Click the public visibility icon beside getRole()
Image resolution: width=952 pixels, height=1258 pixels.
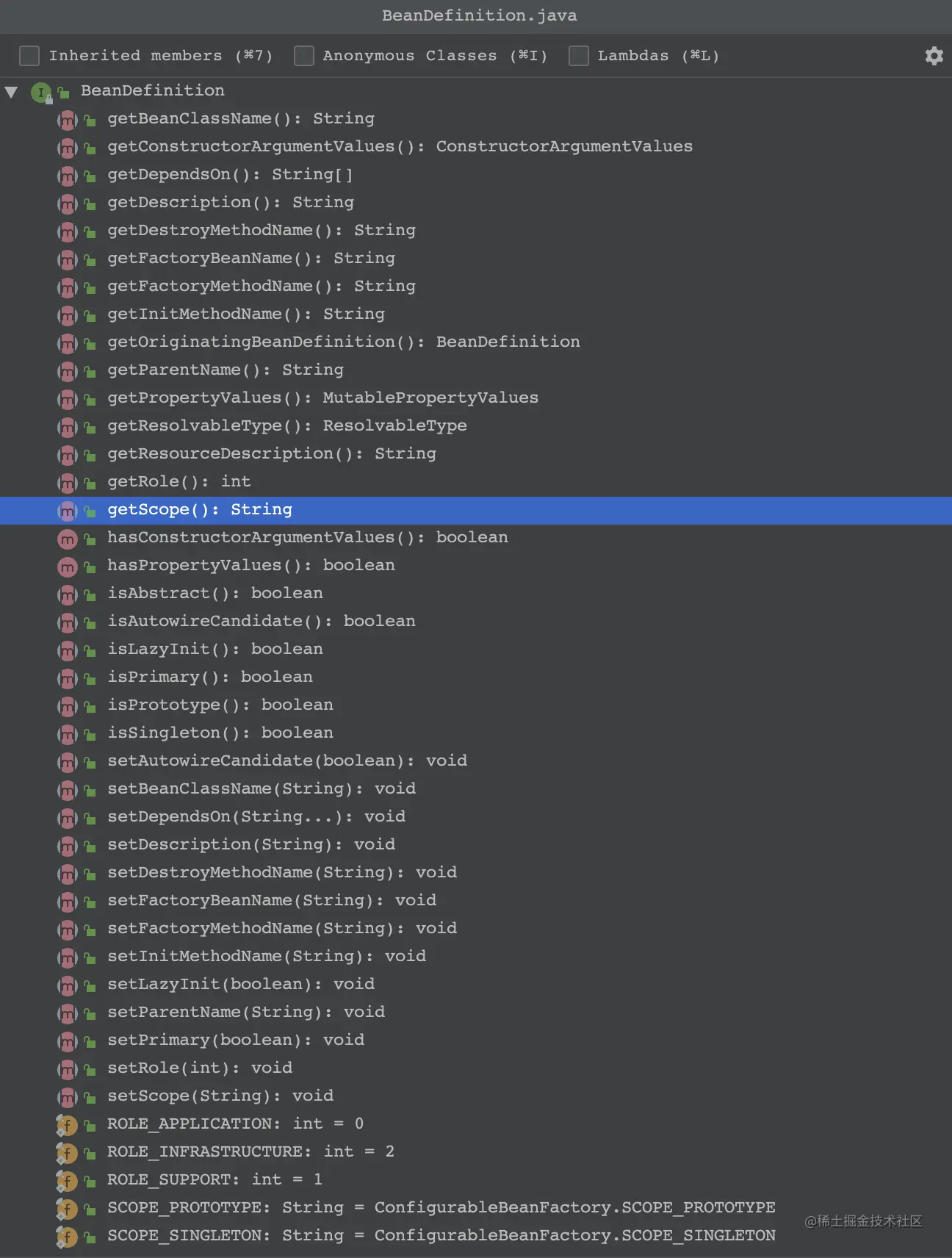90,484
